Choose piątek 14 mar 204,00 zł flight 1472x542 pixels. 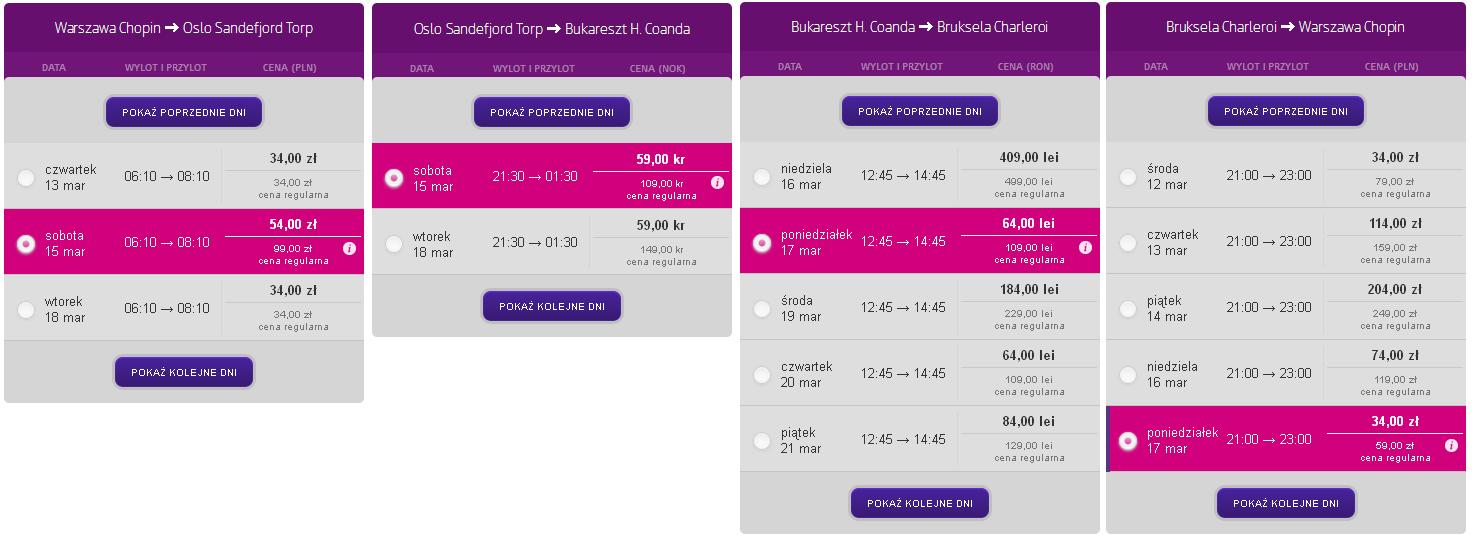pyautogui.click(x=1128, y=309)
